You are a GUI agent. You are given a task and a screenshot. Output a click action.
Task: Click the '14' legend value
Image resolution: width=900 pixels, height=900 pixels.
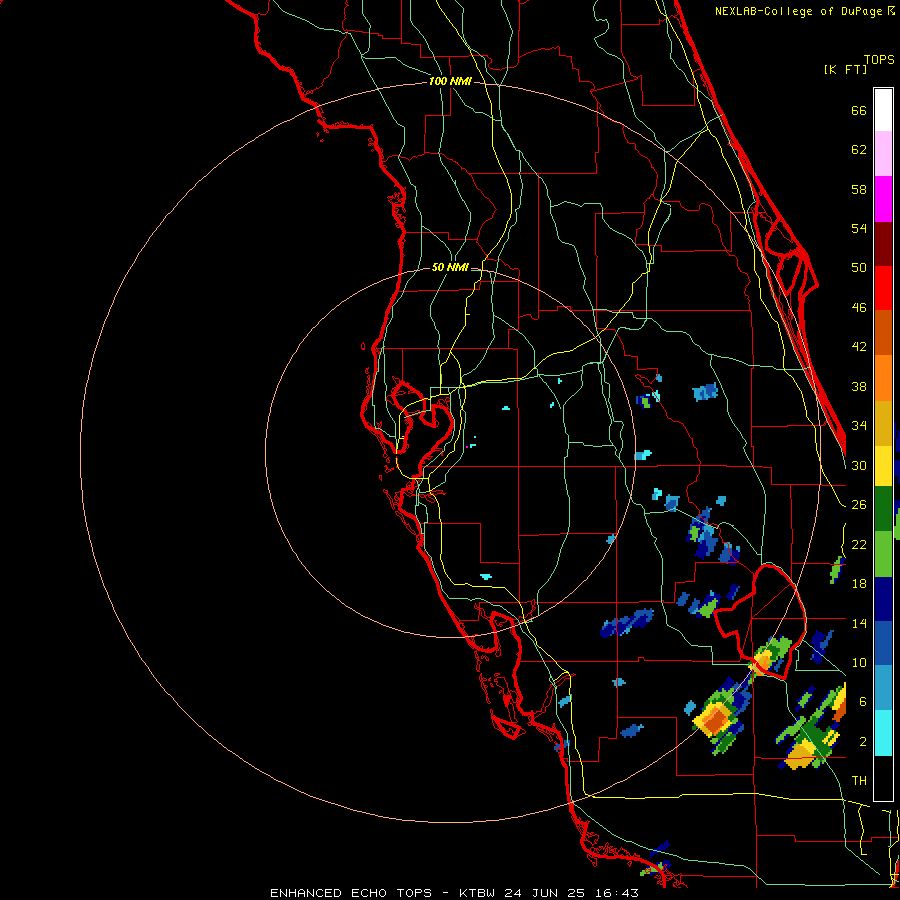coord(859,623)
